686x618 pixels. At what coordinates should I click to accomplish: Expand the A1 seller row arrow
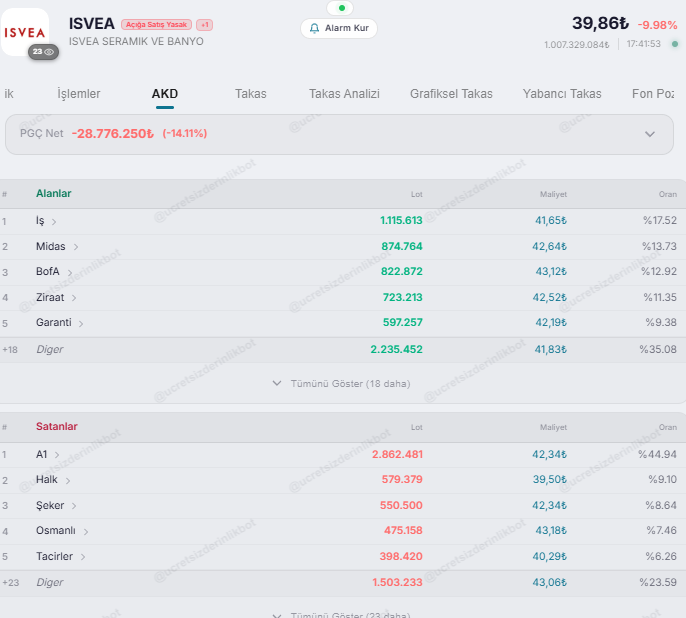click(x=57, y=455)
